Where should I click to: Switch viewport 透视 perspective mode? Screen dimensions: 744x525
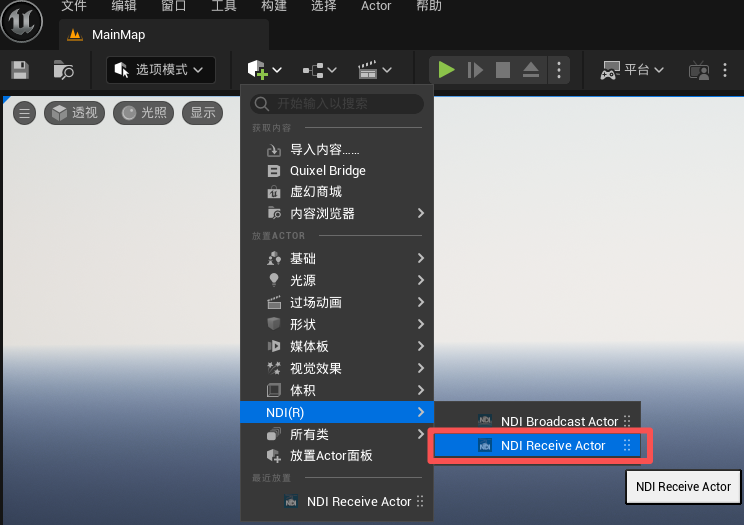pyautogui.click(x=74, y=113)
